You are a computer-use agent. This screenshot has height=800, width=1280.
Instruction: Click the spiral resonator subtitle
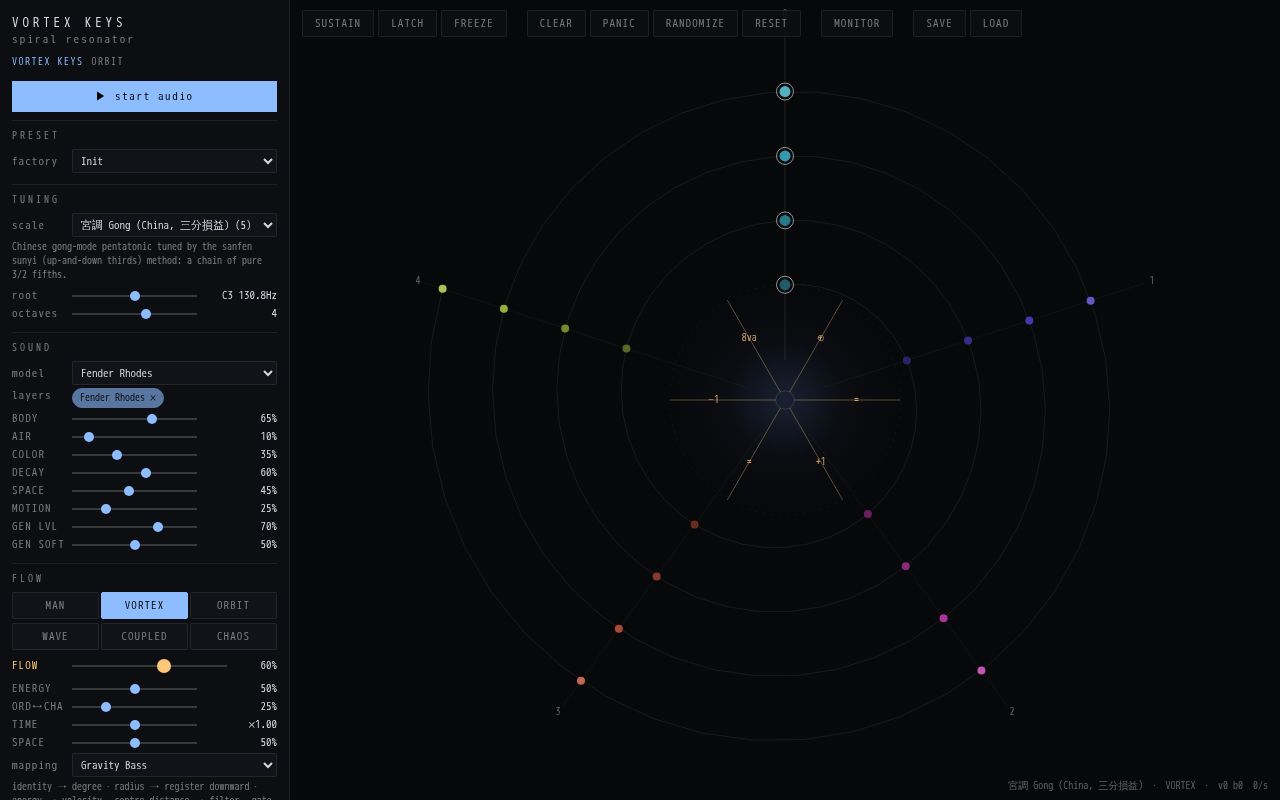point(73,40)
